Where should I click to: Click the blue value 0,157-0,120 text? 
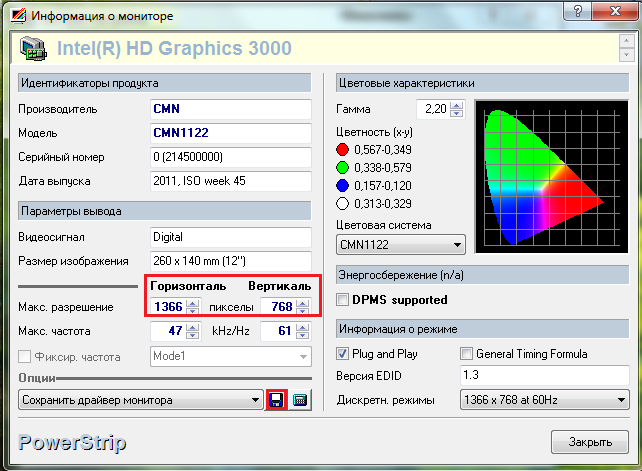coord(383,186)
